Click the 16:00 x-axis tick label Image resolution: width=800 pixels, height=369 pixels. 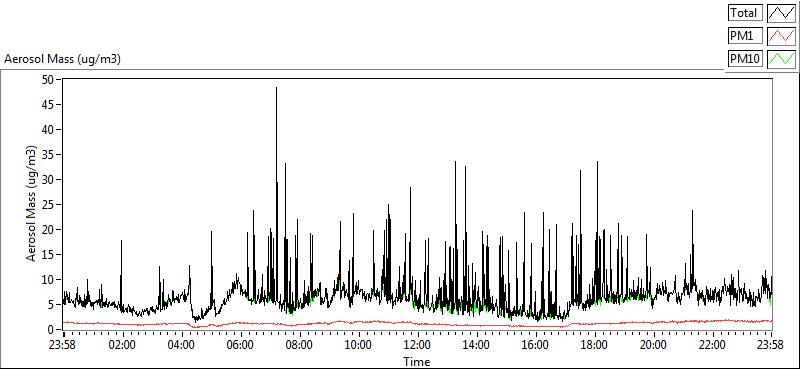[536, 345]
